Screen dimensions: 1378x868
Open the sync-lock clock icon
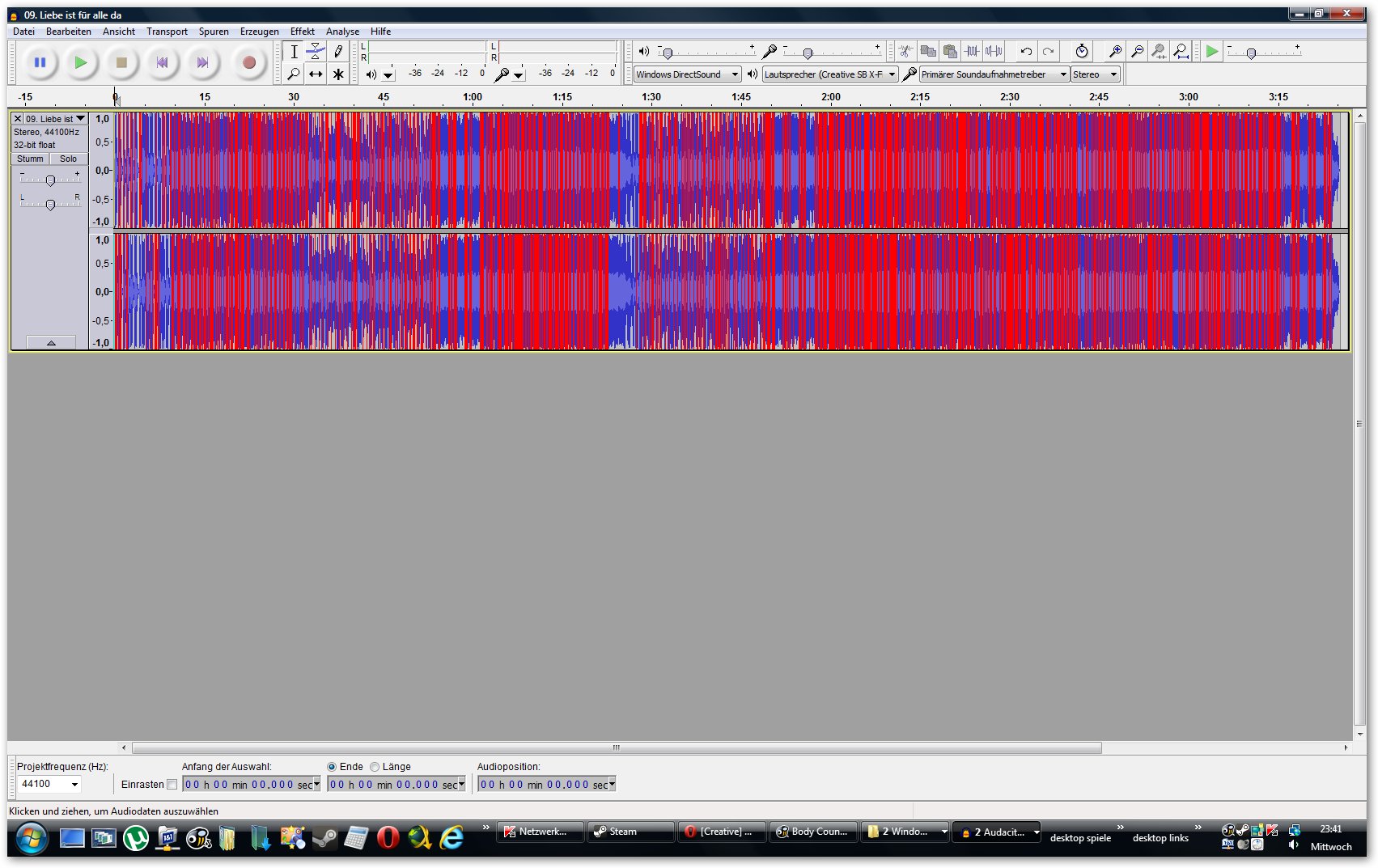[1082, 51]
